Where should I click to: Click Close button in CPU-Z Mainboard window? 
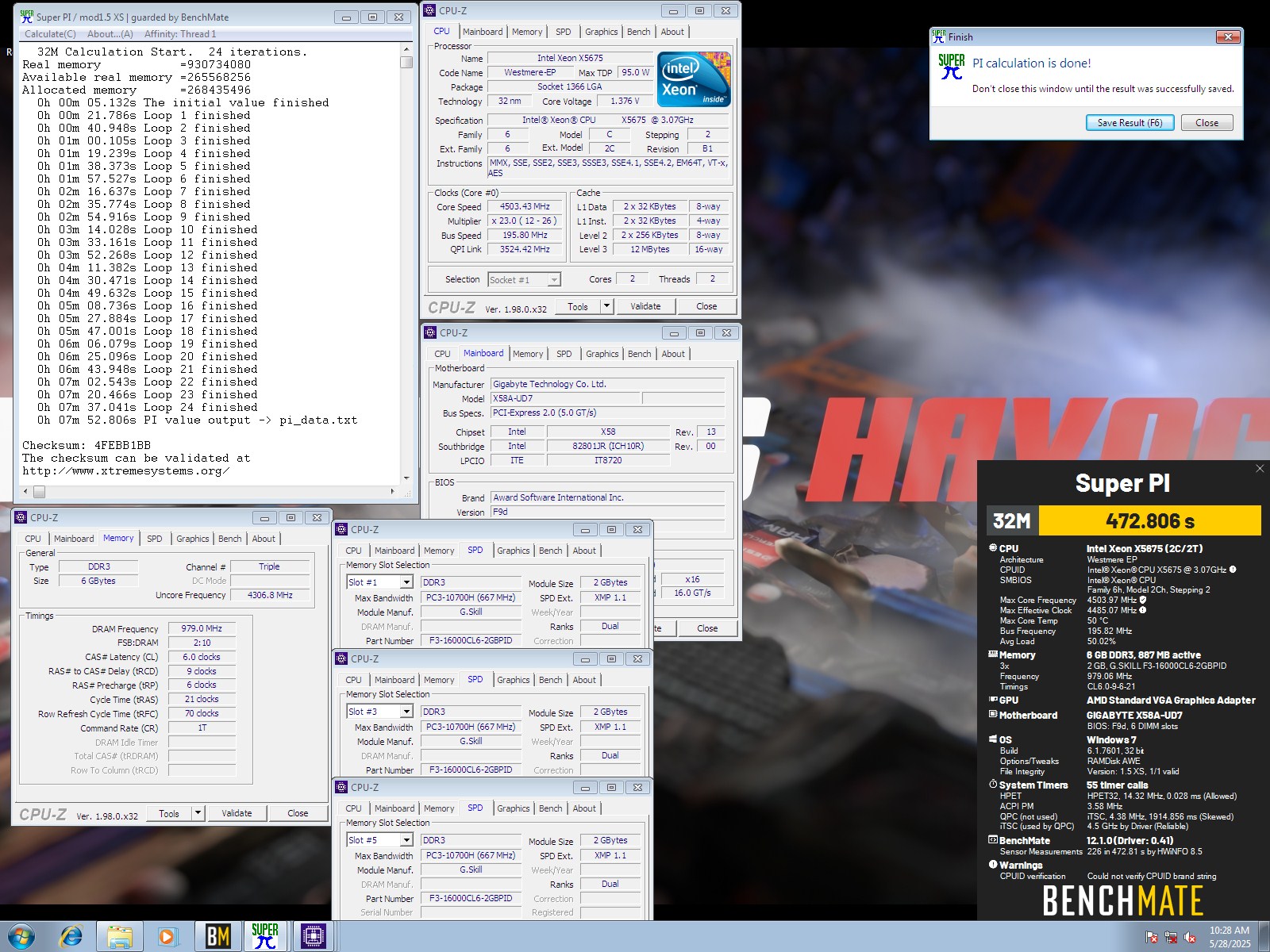[707, 628]
